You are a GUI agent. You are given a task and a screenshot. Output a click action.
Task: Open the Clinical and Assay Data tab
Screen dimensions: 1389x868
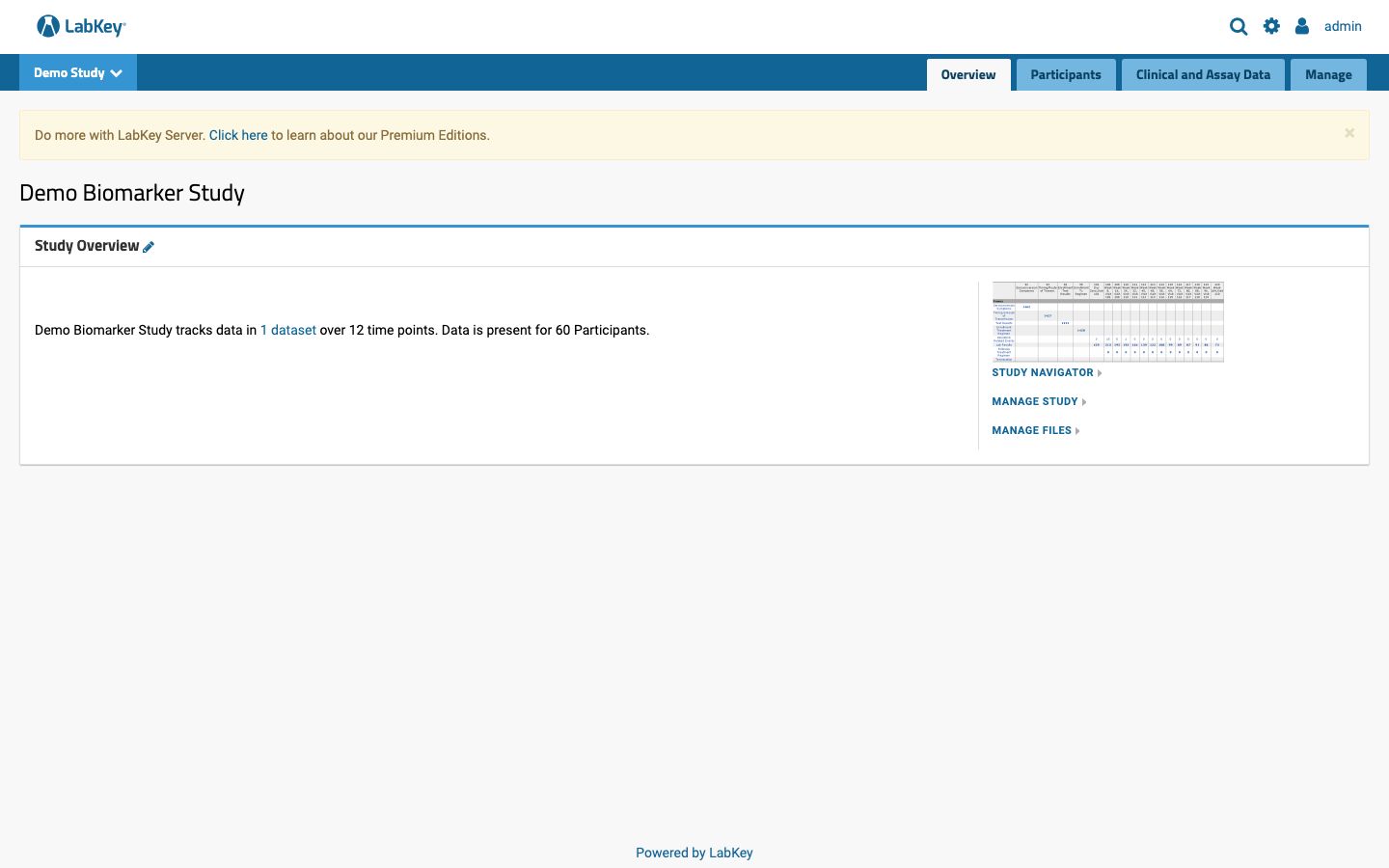[x=1203, y=75]
